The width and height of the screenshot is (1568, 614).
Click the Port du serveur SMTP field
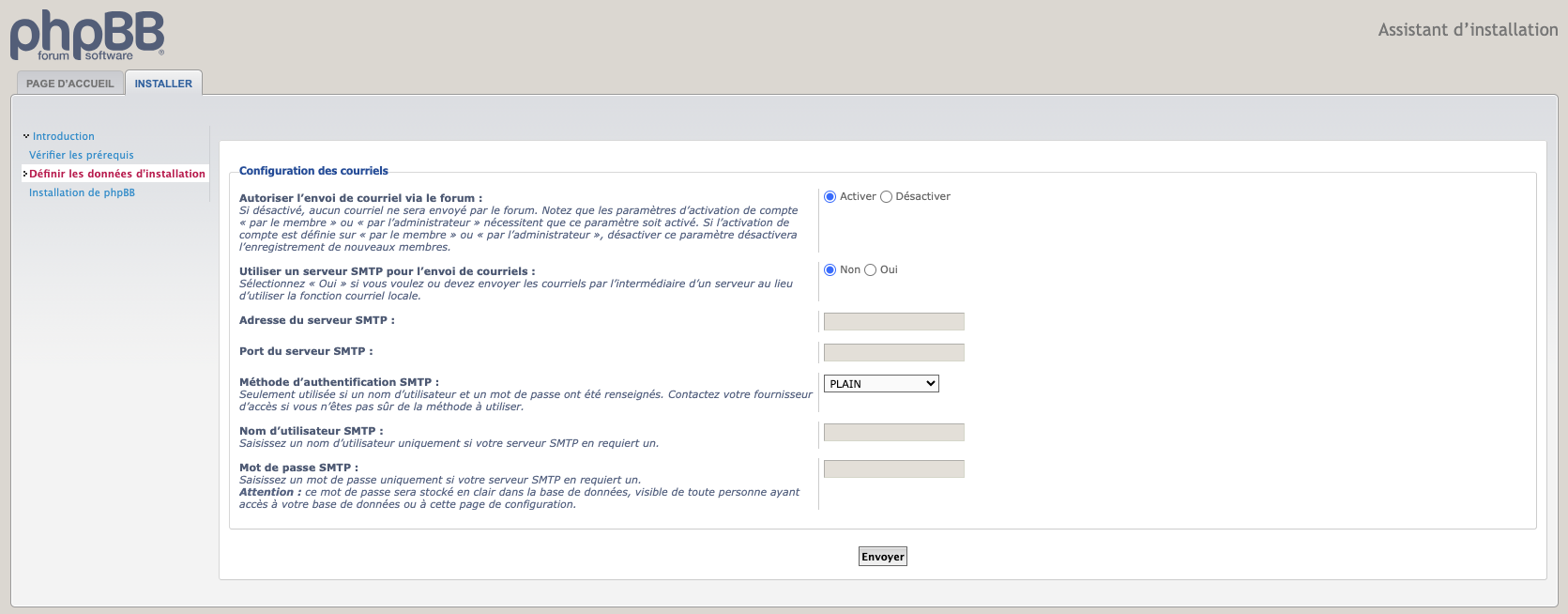pos(893,353)
